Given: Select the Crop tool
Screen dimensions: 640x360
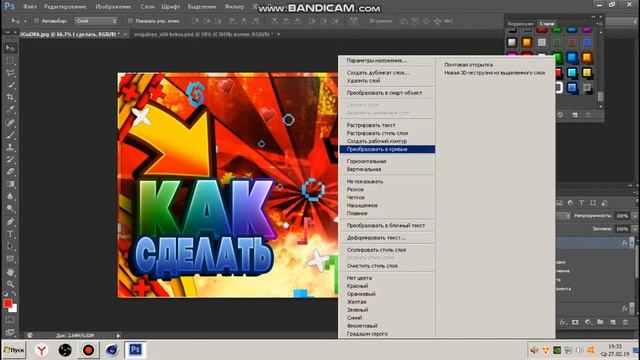Looking at the screenshot, I should [10, 97].
